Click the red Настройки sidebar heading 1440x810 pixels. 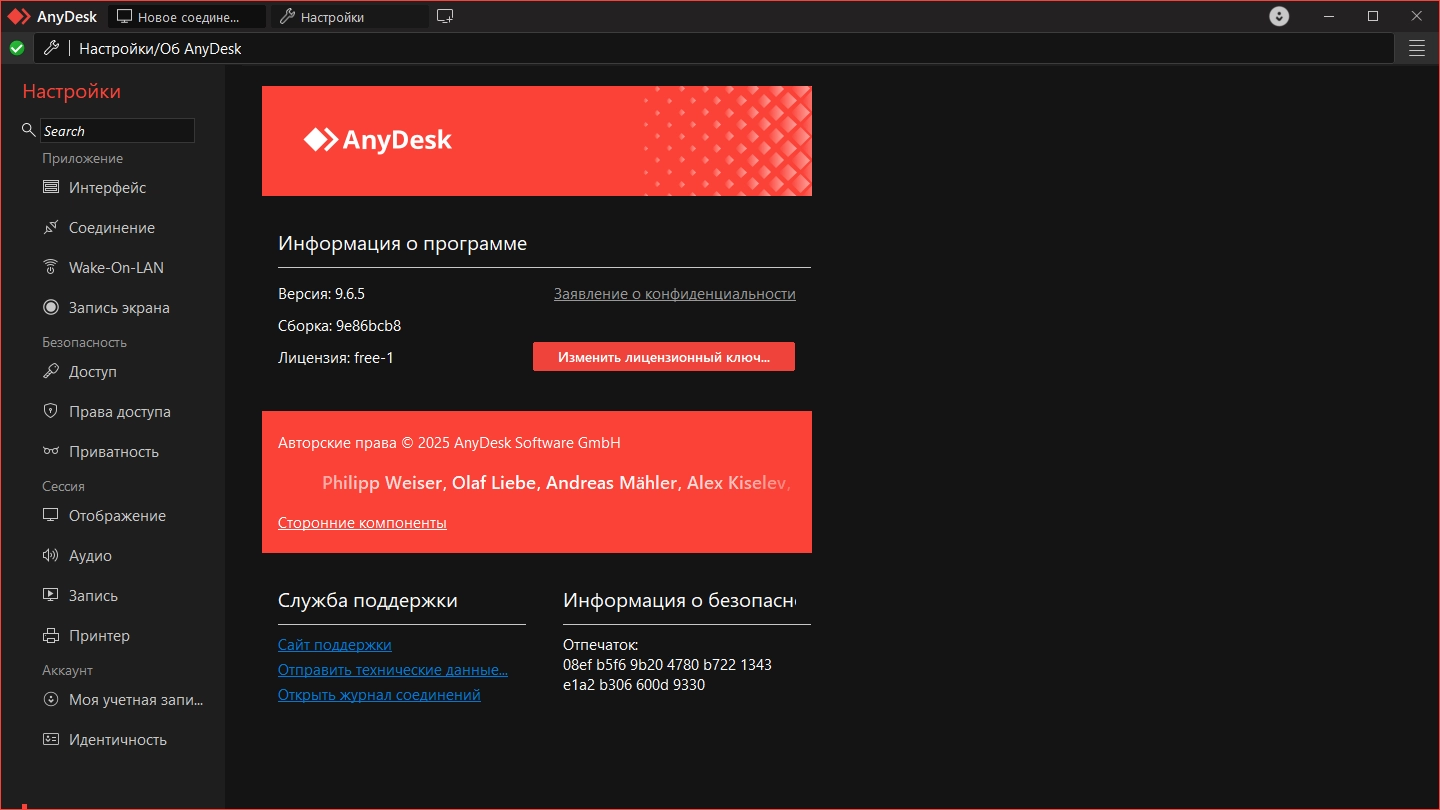[x=72, y=92]
